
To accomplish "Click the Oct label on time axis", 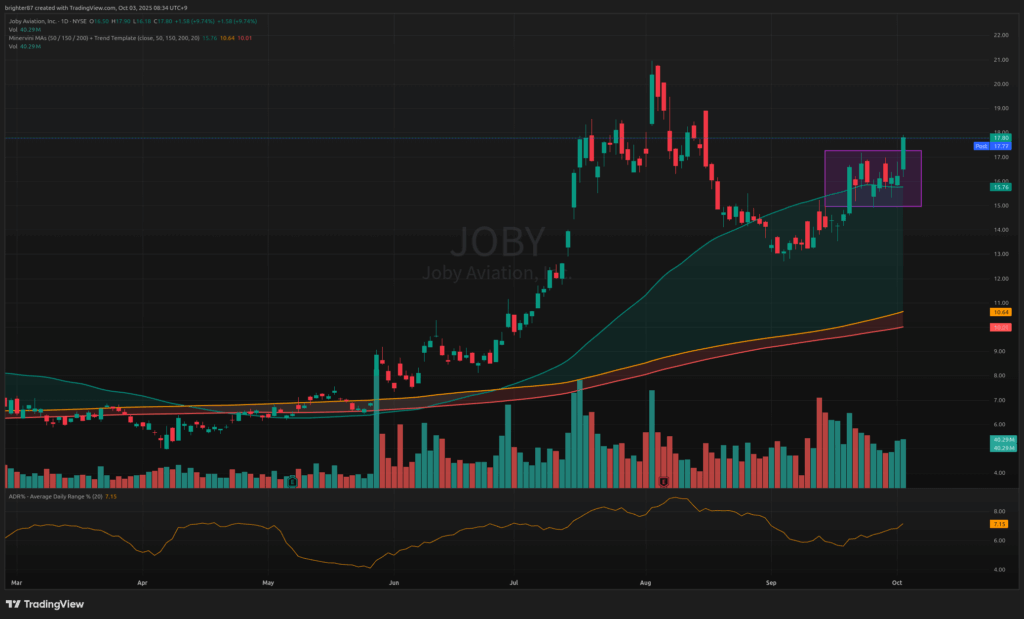I will pos(897,581).
